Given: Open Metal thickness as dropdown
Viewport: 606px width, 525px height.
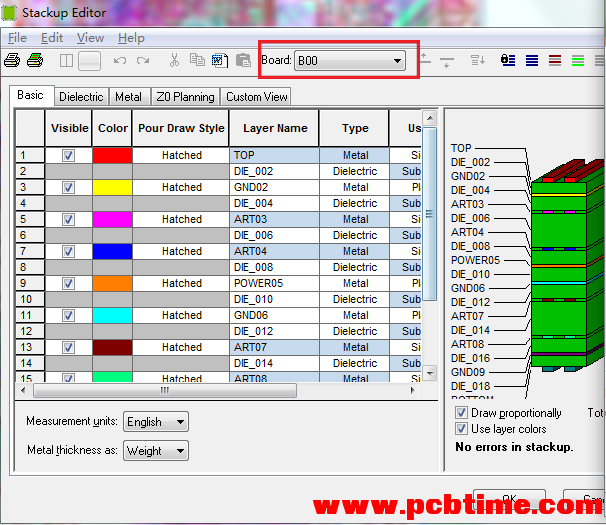Looking at the screenshot, I should click(x=156, y=450).
